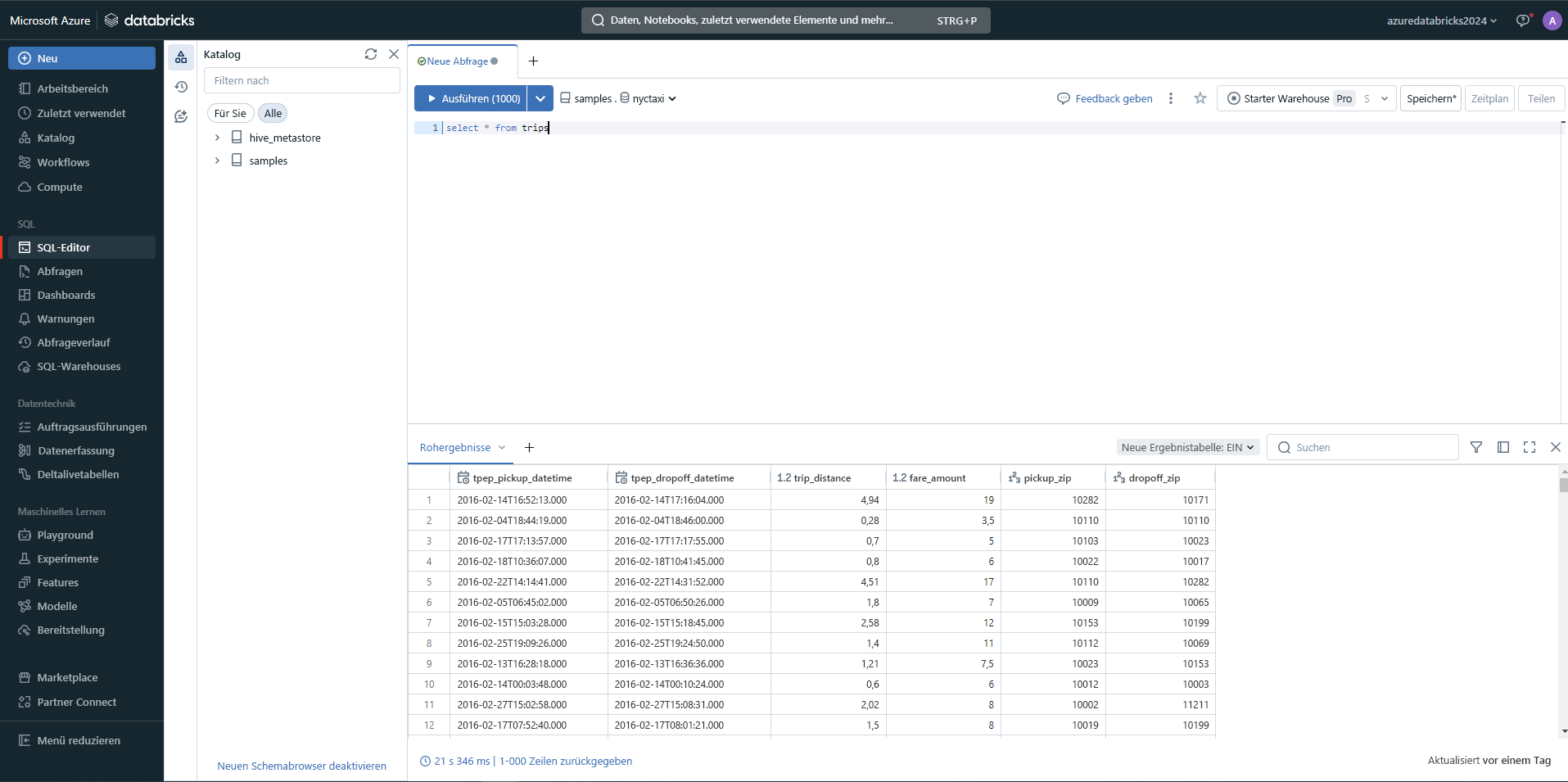
Task: Open SQL-Warehouses in sidebar
Action: point(79,366)
